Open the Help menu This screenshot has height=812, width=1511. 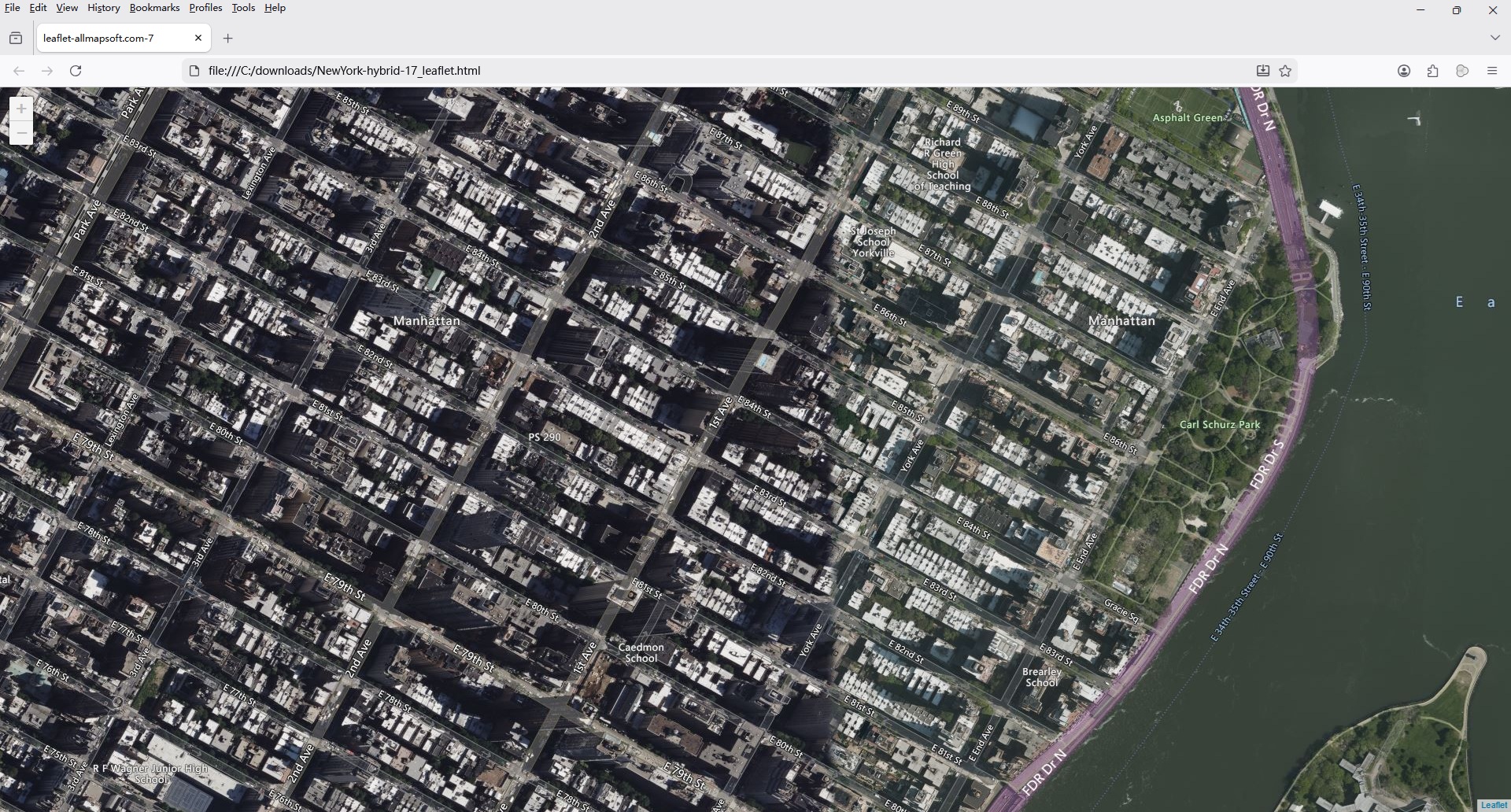point(275,8)
